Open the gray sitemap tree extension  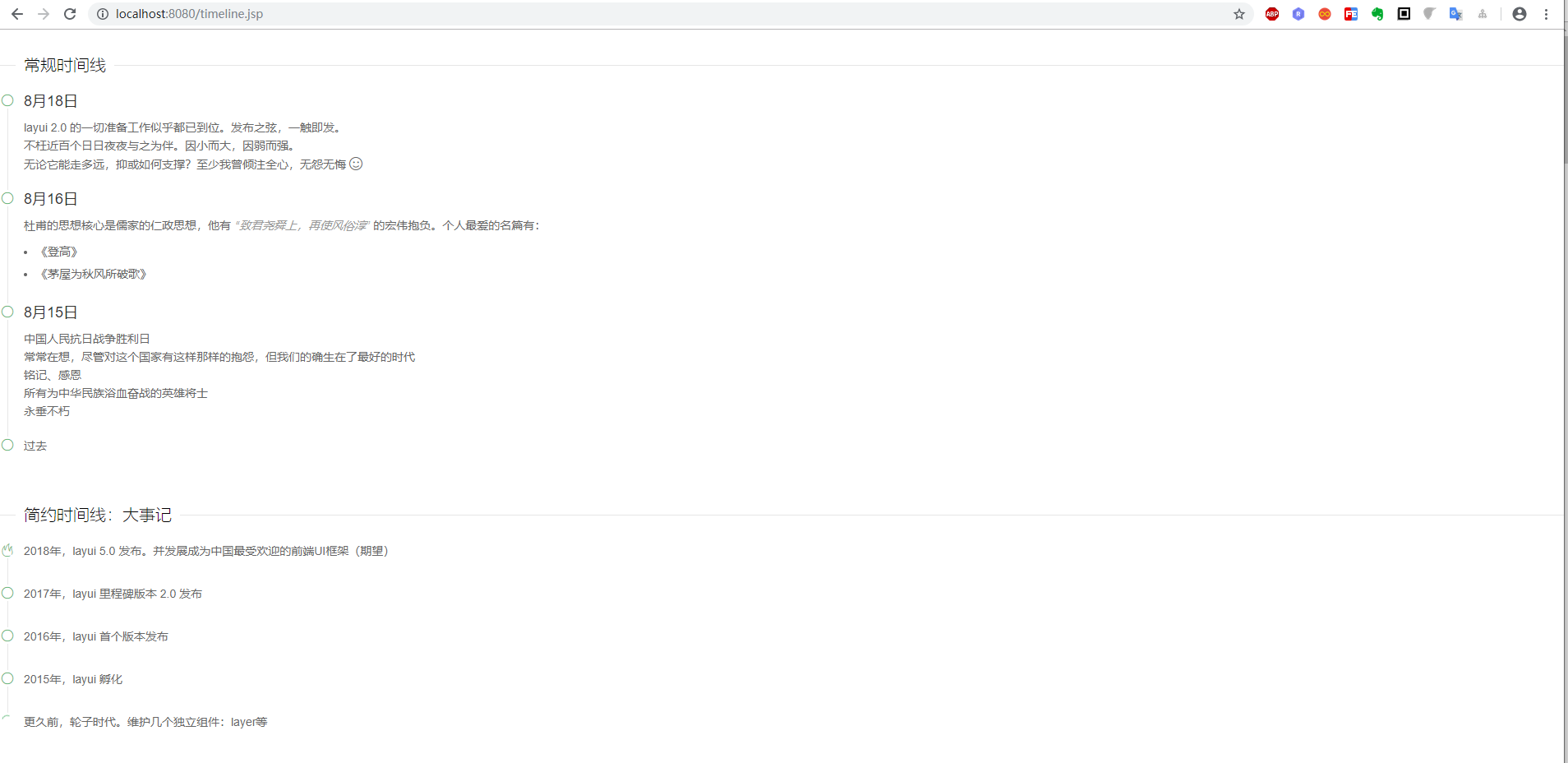(x=1483, y=14)
